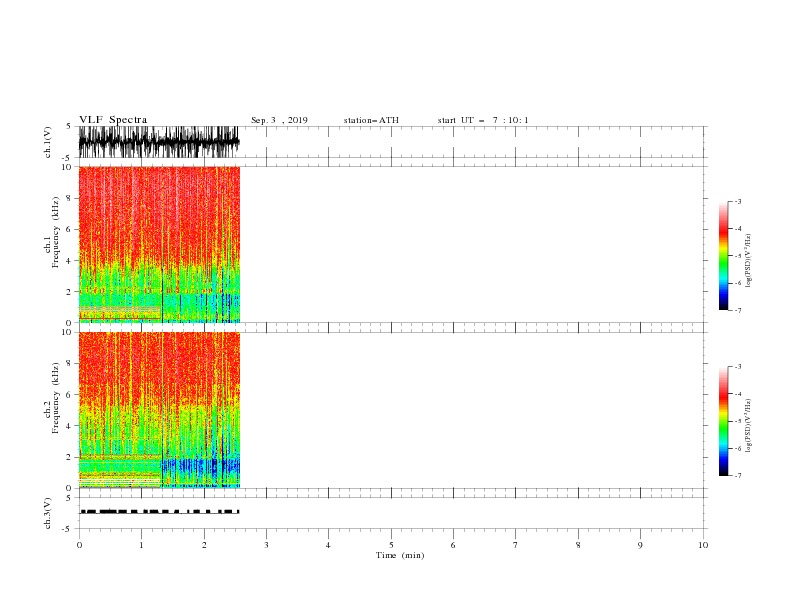Click the time axis tick label '1'
Screen dimensions: 792x612
point(141,545)
